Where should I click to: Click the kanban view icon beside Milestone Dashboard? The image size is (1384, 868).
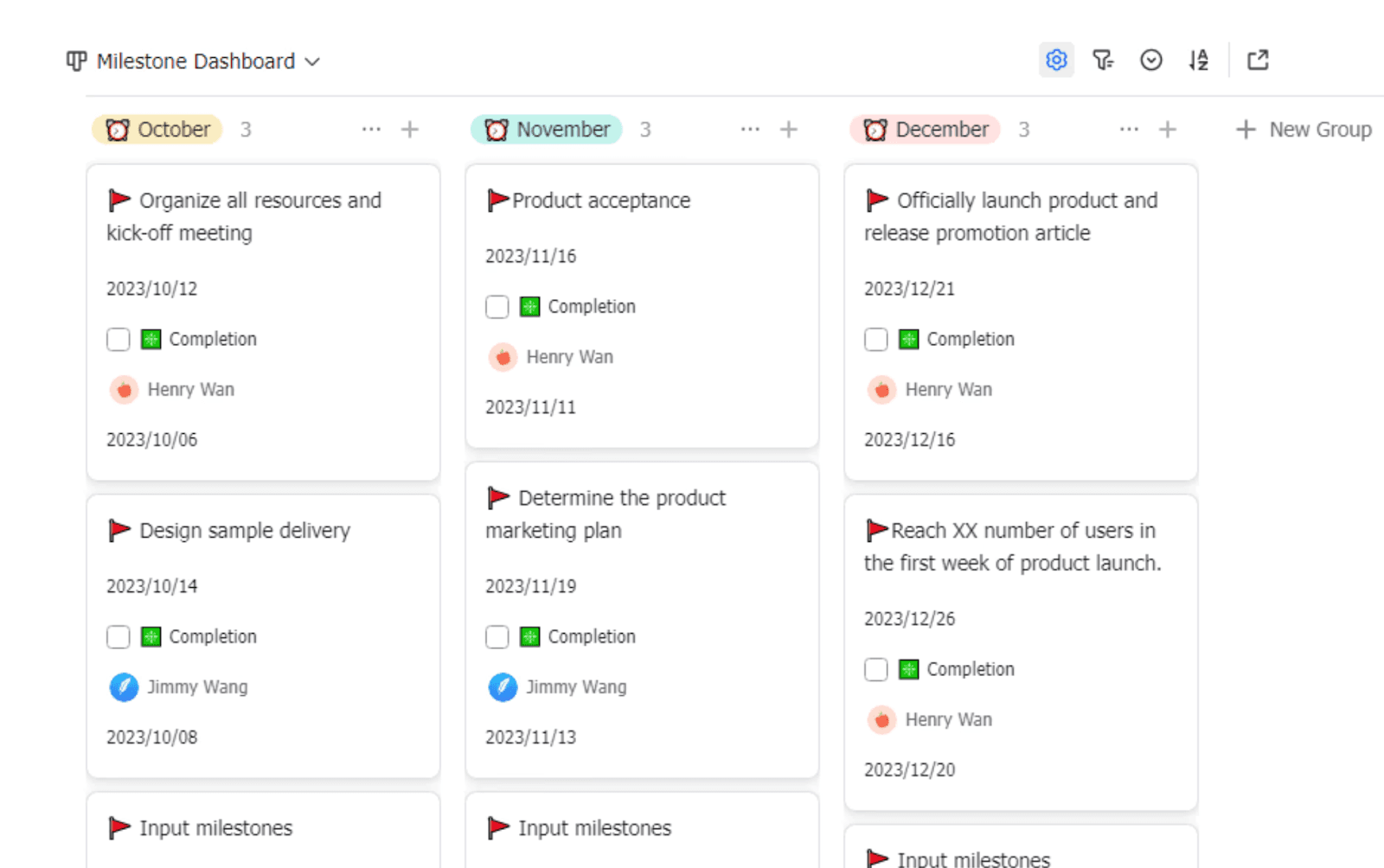coord(77,61)
